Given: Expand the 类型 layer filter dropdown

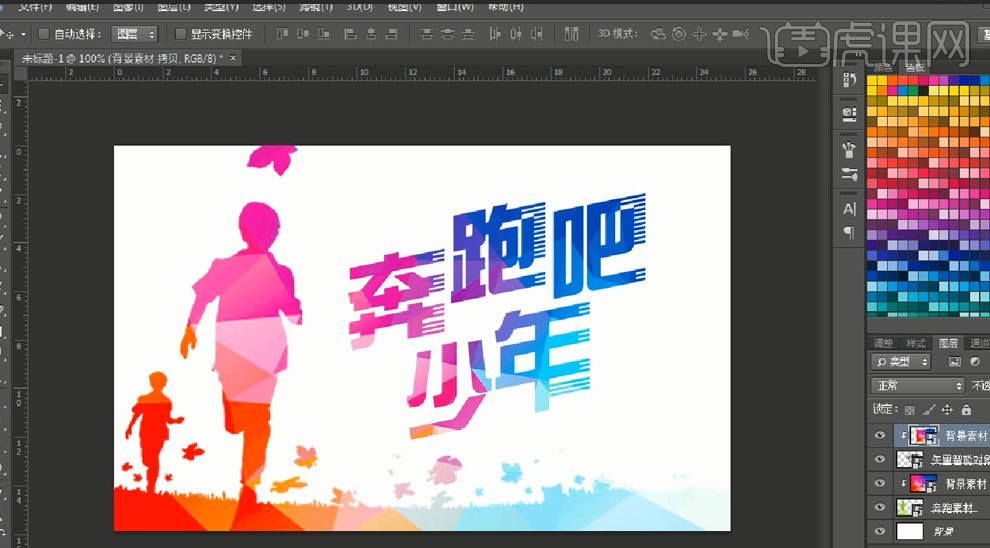Looking at the screenshot, I should [900, 361].
